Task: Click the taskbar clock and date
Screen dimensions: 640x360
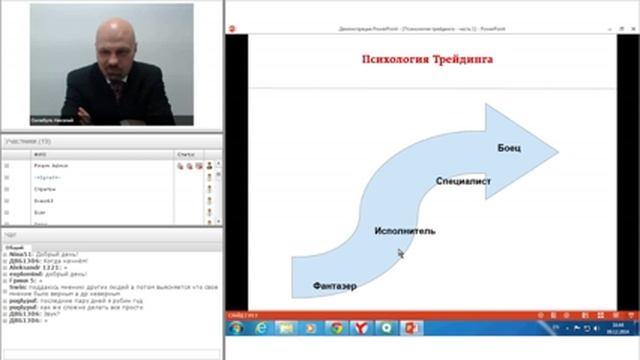Action: 618,329
